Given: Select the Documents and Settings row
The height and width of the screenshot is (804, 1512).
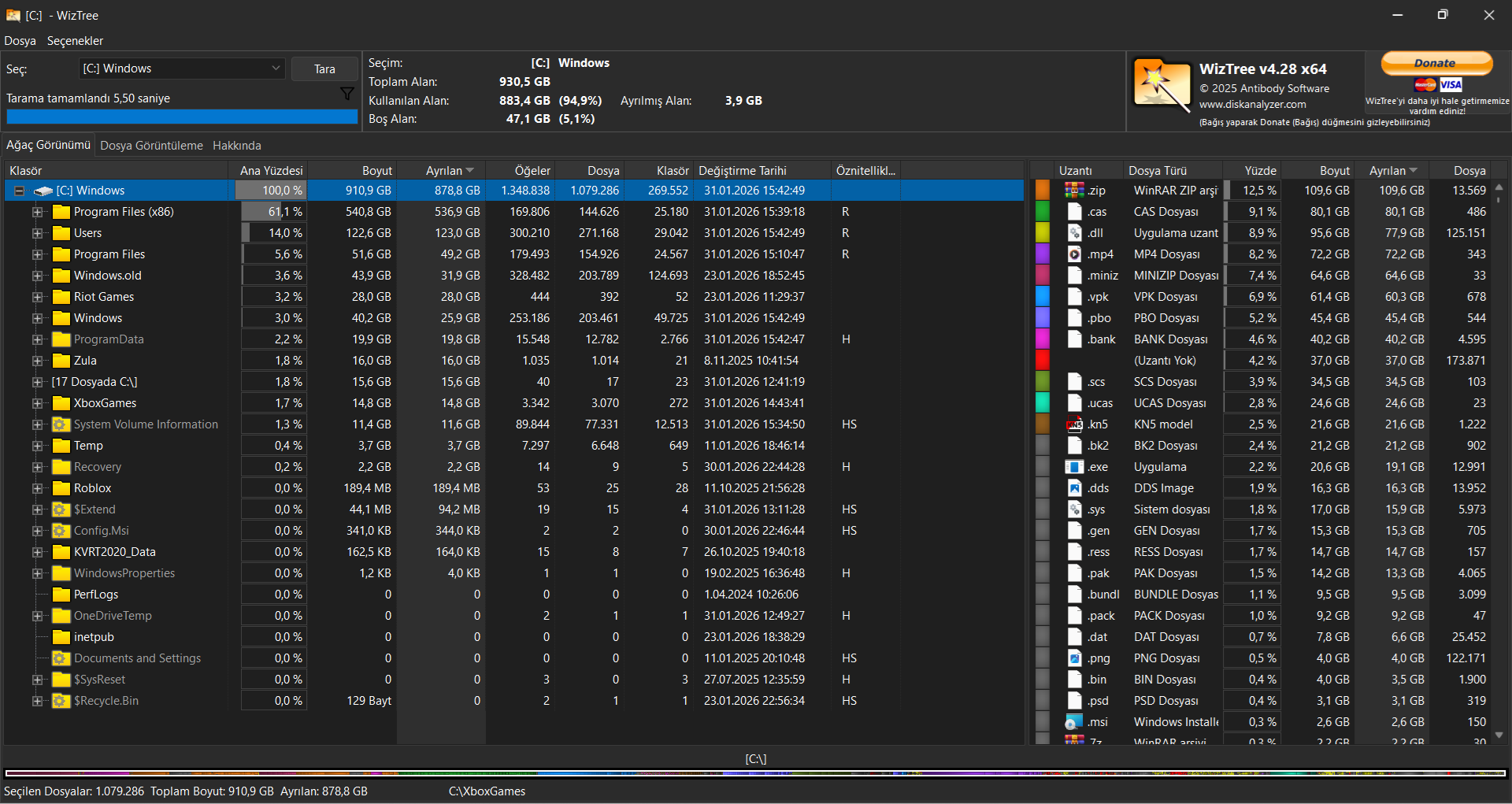Looking at the screenshot, I should pyautogui.click(x=513, y=658).
